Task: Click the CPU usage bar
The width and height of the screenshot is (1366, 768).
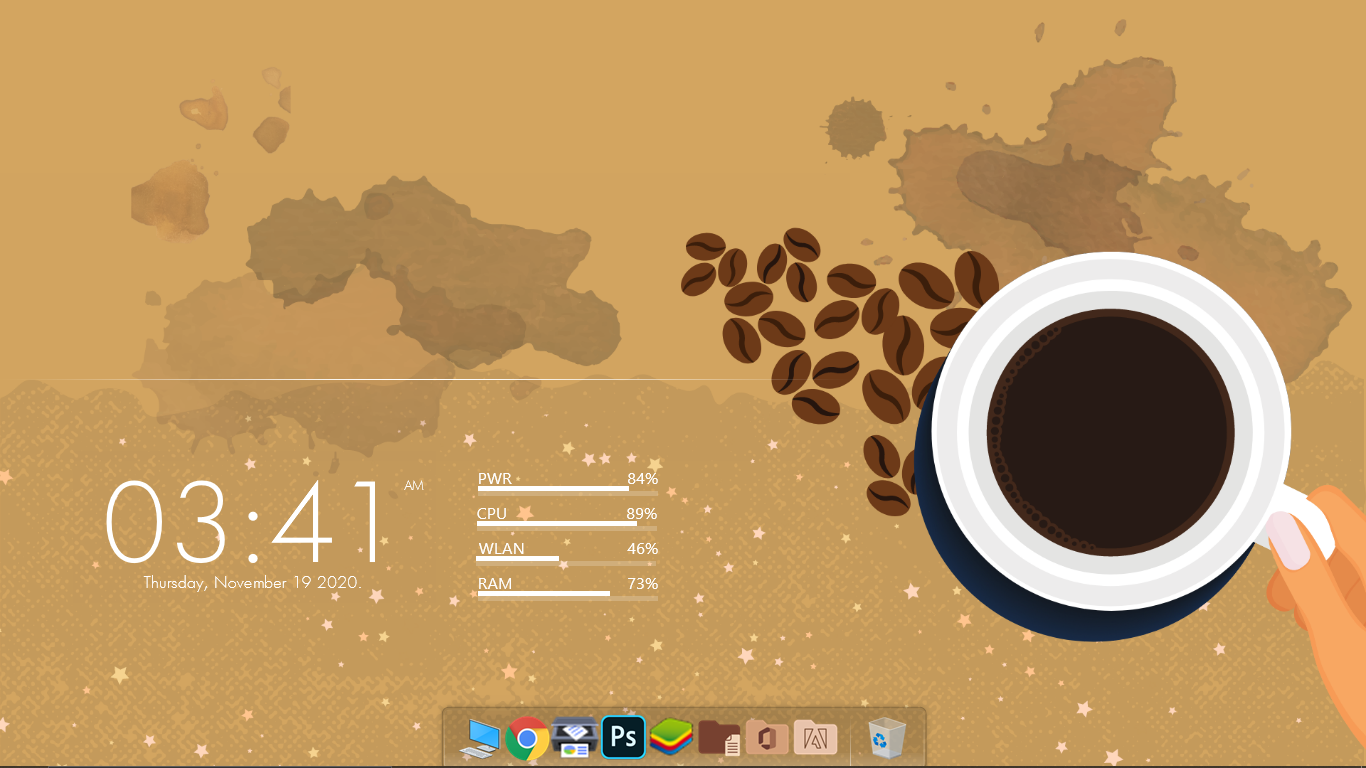Action: 567,524
